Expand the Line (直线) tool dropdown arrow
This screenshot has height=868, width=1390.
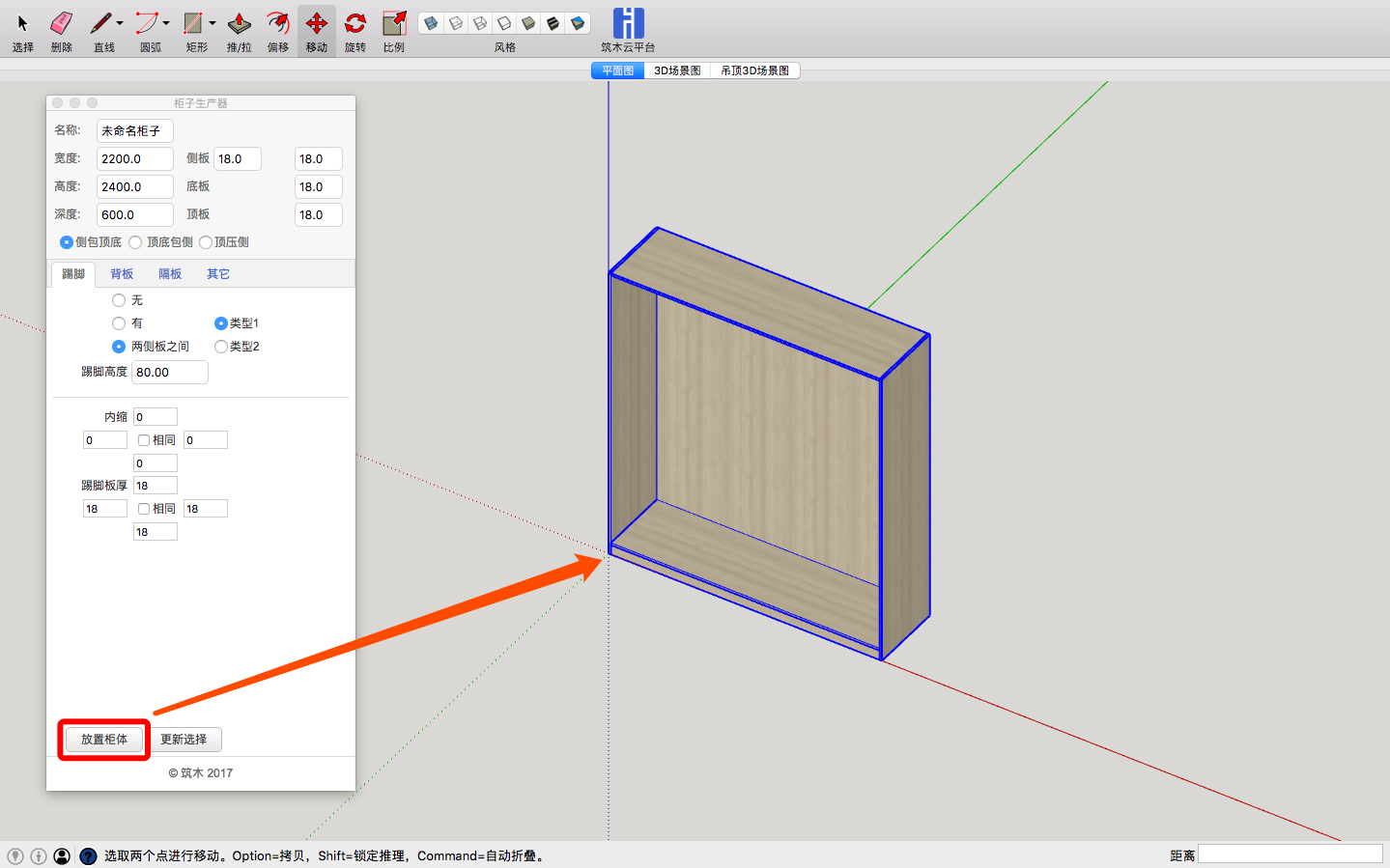(x=120, y=23)
